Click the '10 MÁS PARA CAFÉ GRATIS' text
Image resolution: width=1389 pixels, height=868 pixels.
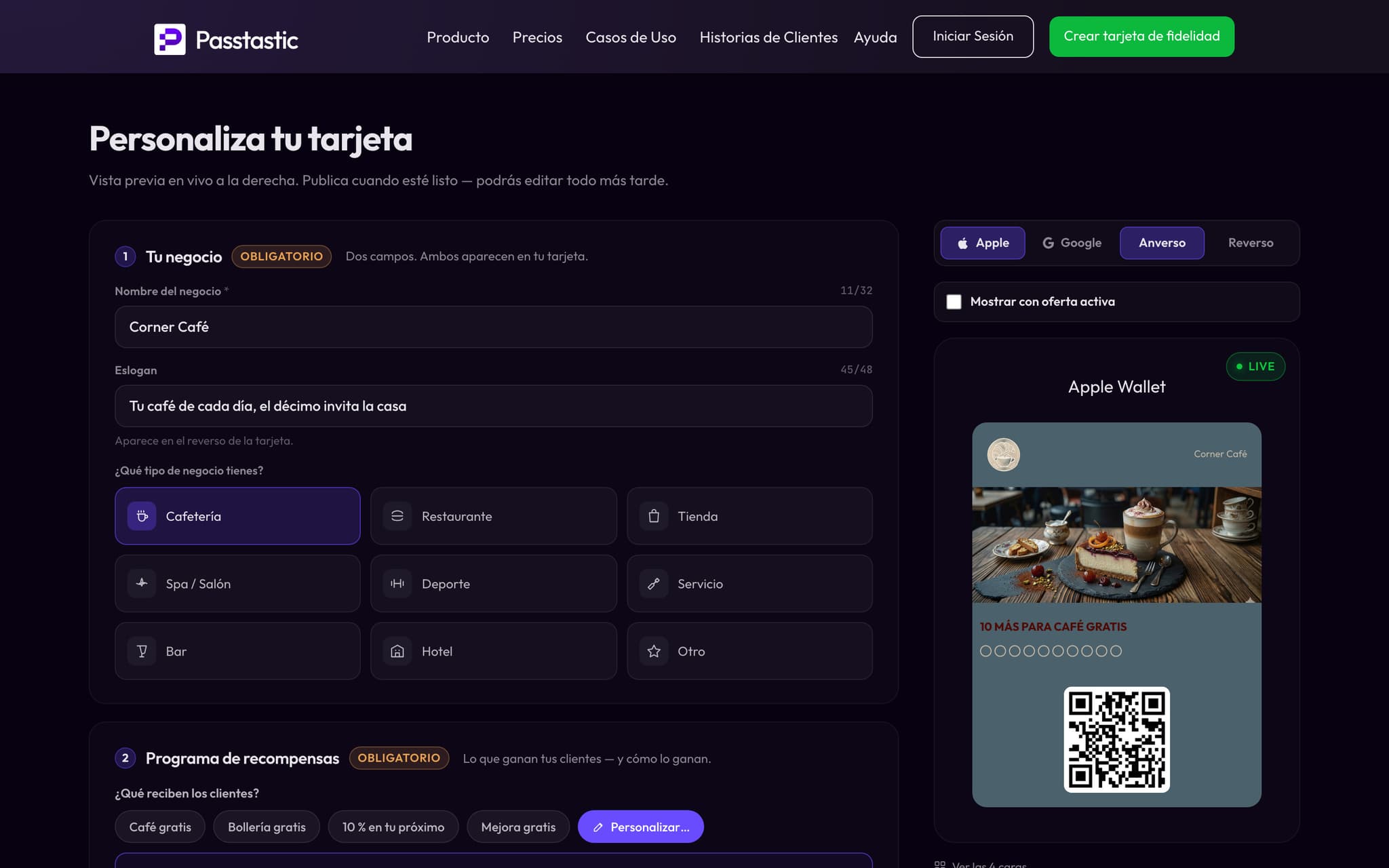tap(1053, 627)
